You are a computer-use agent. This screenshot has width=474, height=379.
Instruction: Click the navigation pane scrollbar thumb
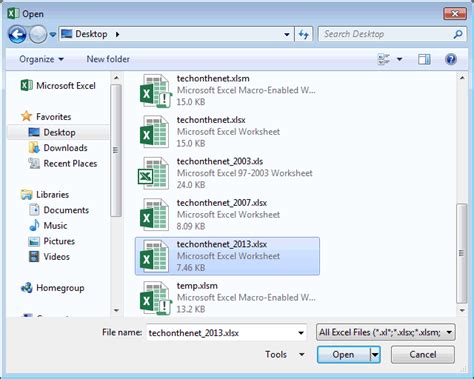[x=116, y=150]
